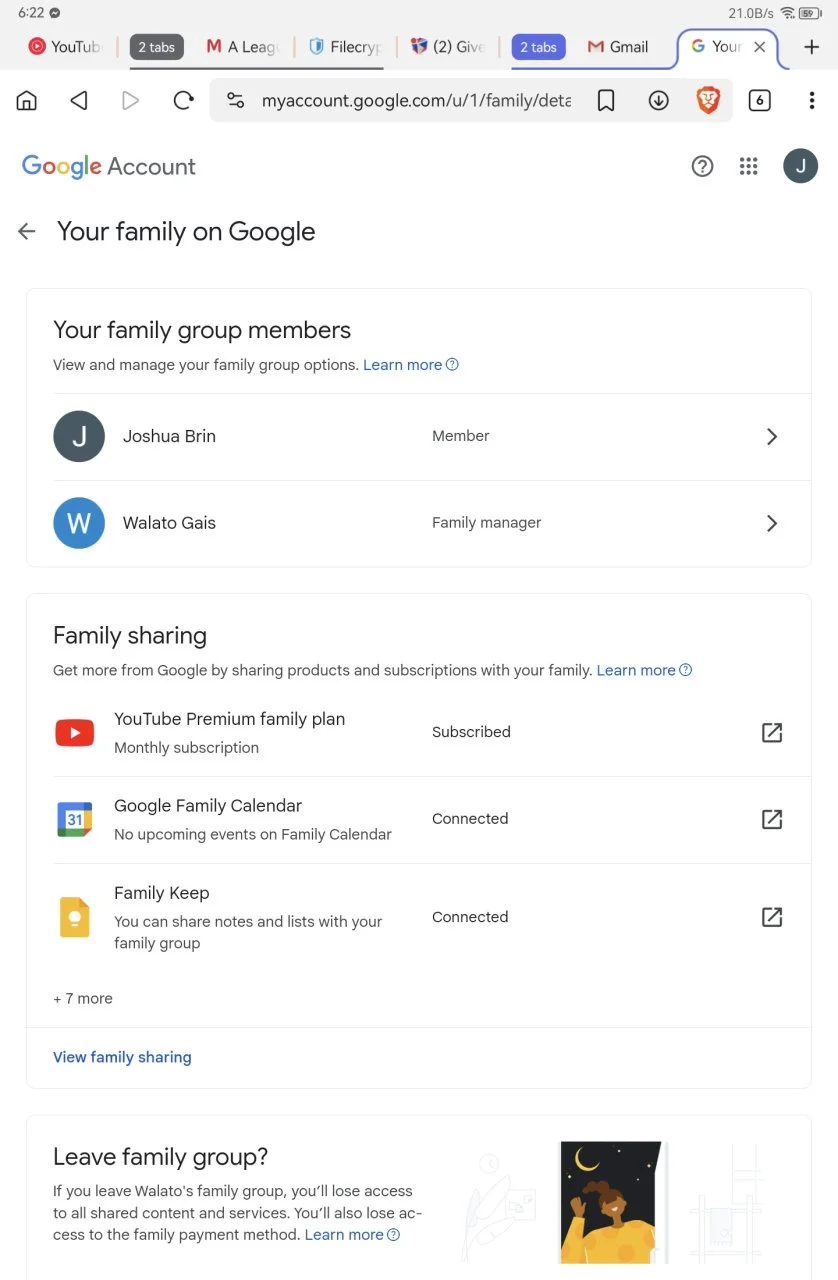Switch to the Filecrypt tab

point(346,47)
